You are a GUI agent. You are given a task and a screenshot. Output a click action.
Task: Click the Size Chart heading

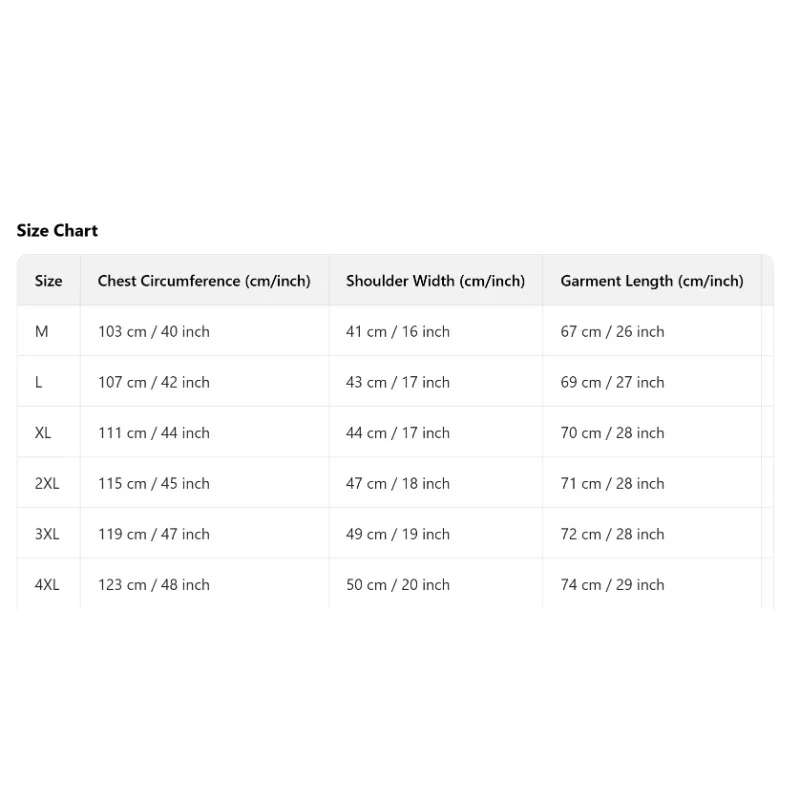coord(57,230)
